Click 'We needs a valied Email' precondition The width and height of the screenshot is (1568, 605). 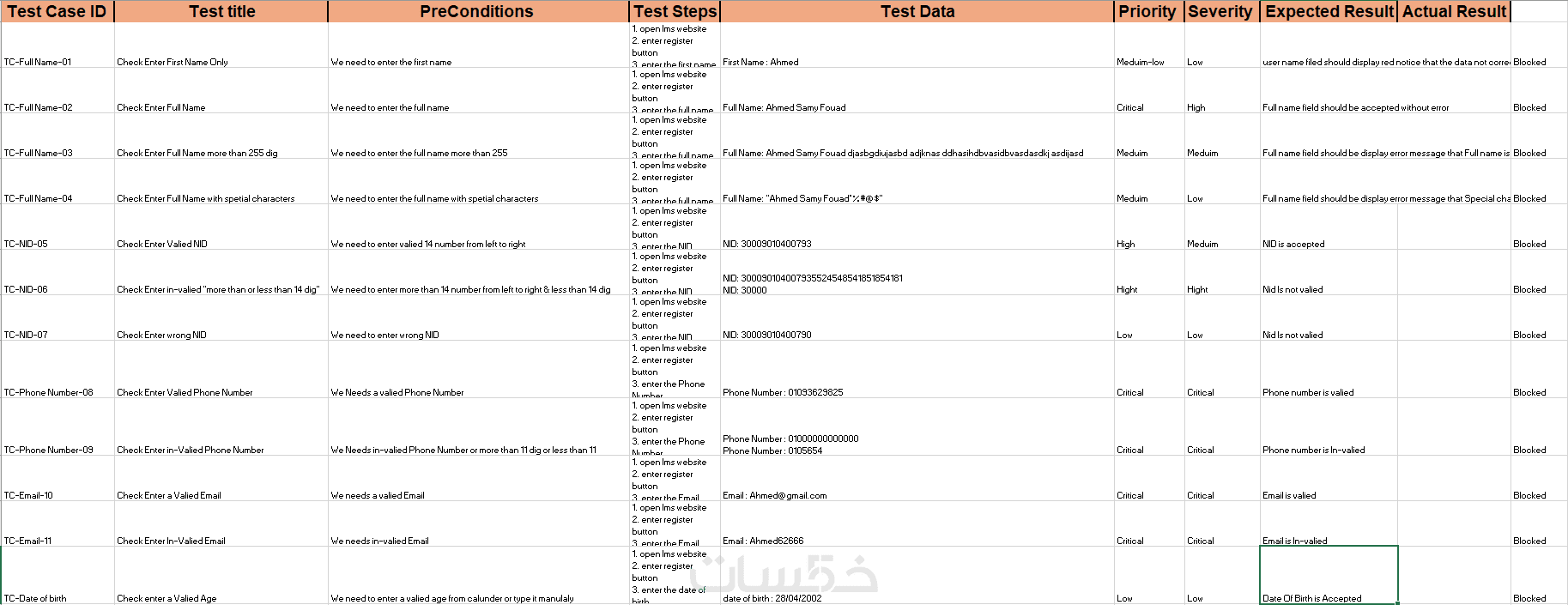pos(478,478)
